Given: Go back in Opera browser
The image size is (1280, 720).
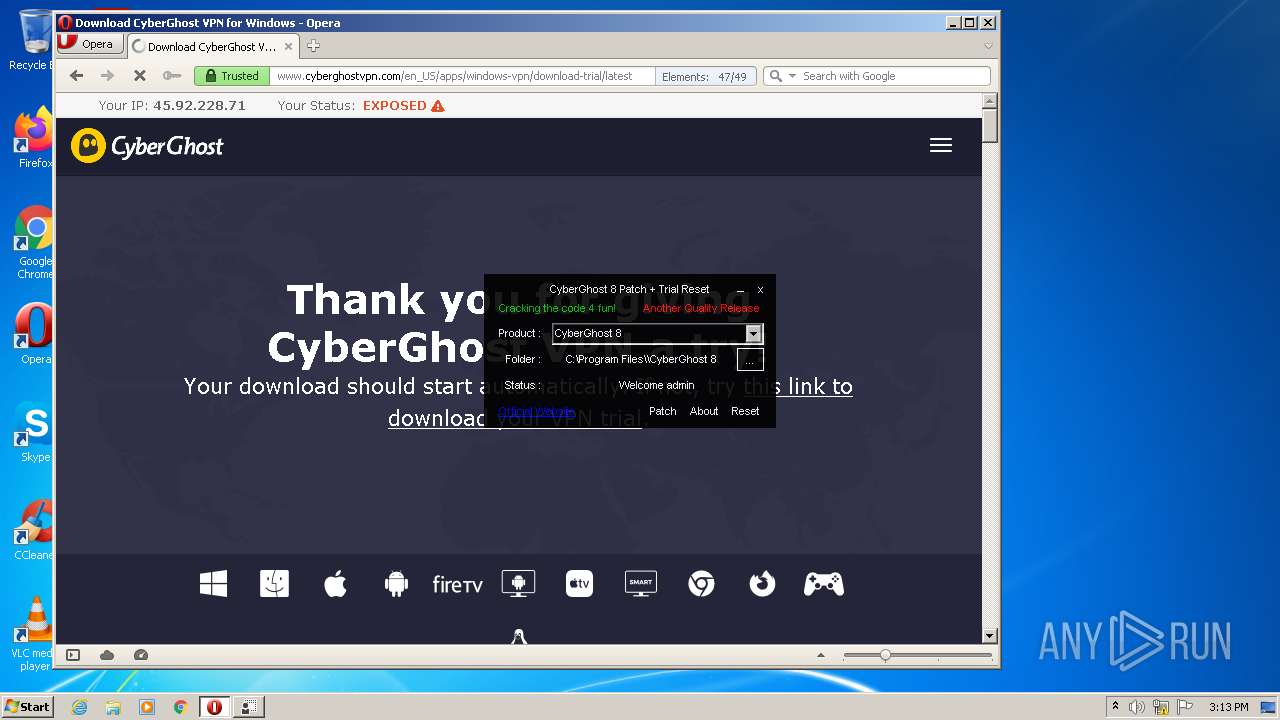Looking at the screenshot, I should click(x=76, y=76).
